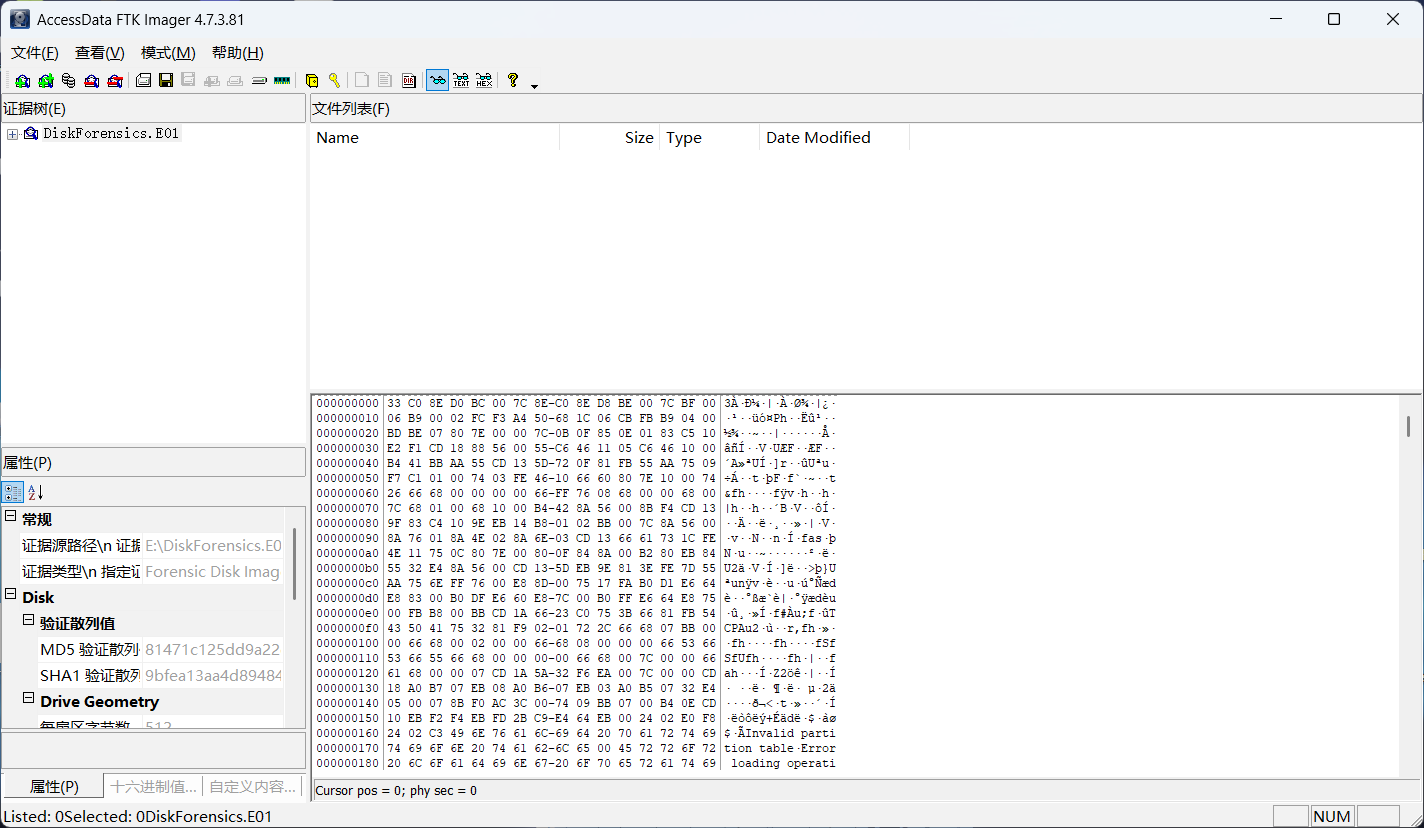Click the Capture Memory icon
Screen dimensions: 1424x828
[x=282, y=81]
